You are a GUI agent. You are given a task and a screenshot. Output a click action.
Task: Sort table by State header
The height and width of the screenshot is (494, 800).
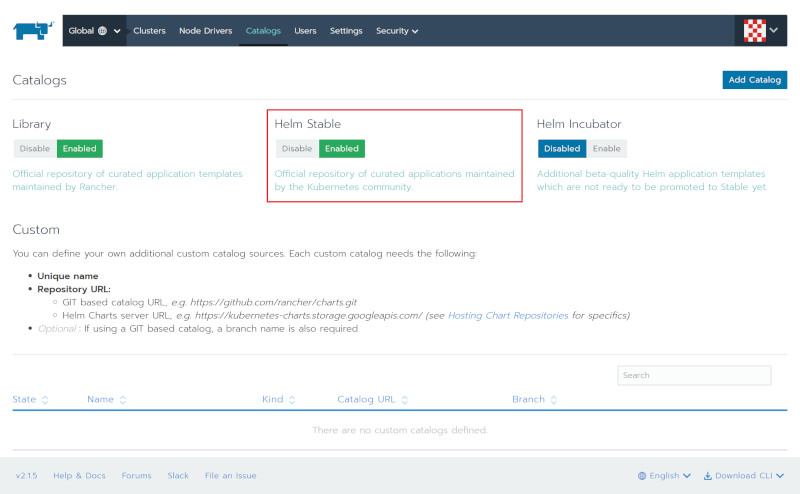coord(24,399)
